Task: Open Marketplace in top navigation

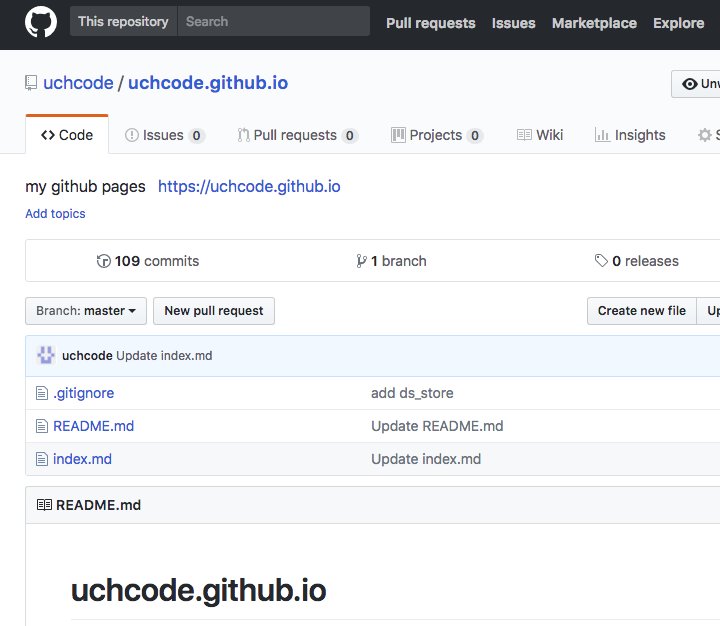Action: pyautogui.click(x=594, y=23)
